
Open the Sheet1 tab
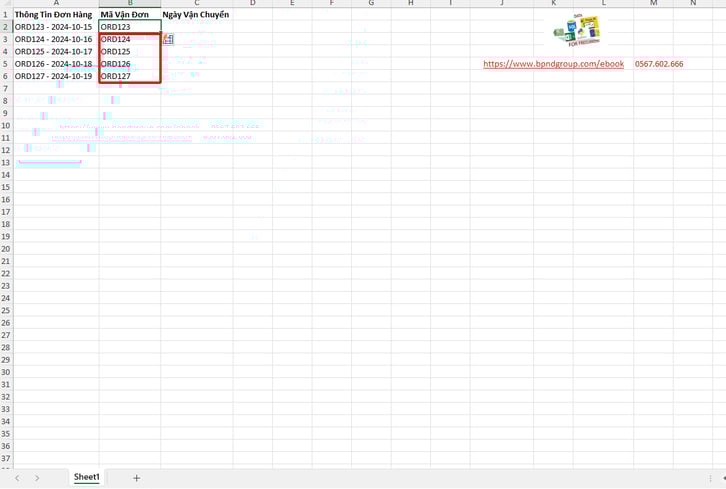87,477
